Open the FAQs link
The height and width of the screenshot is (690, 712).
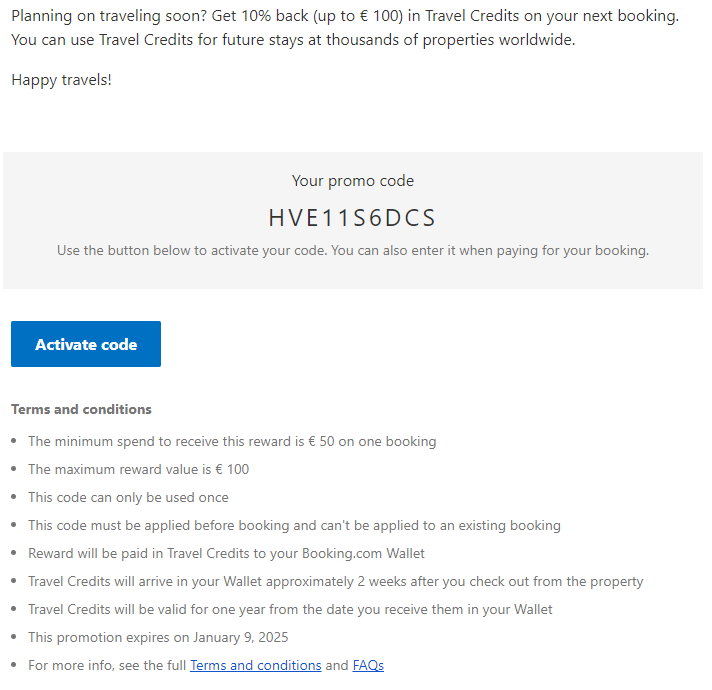tap(368, 665)
